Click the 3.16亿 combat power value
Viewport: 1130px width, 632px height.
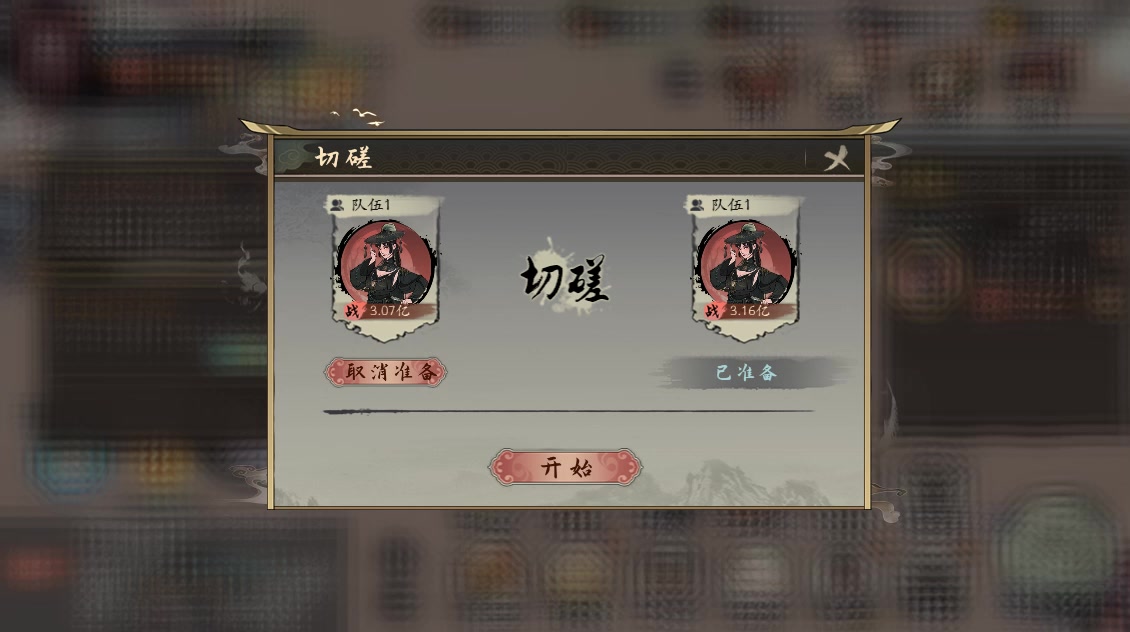tap(749, 311)
